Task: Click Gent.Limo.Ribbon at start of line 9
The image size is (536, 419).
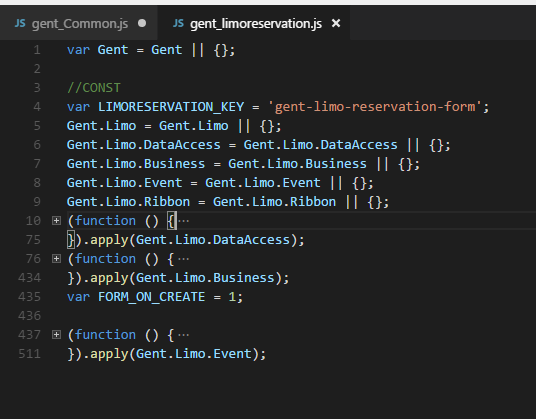Action: tap(128, 202)
